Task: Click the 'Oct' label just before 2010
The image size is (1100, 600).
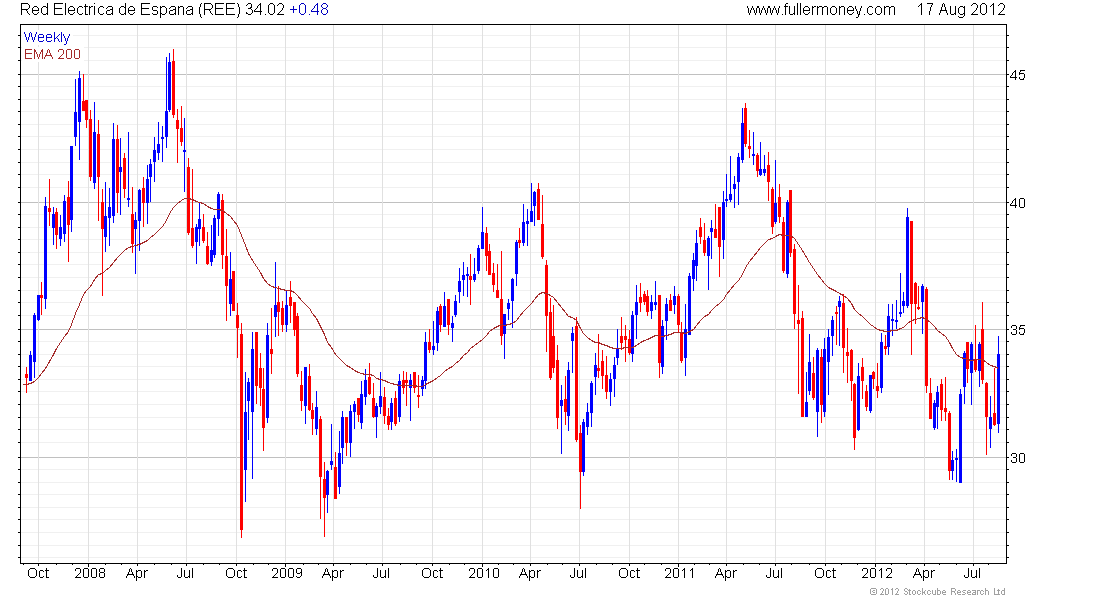Action: (x=432, y=573)
